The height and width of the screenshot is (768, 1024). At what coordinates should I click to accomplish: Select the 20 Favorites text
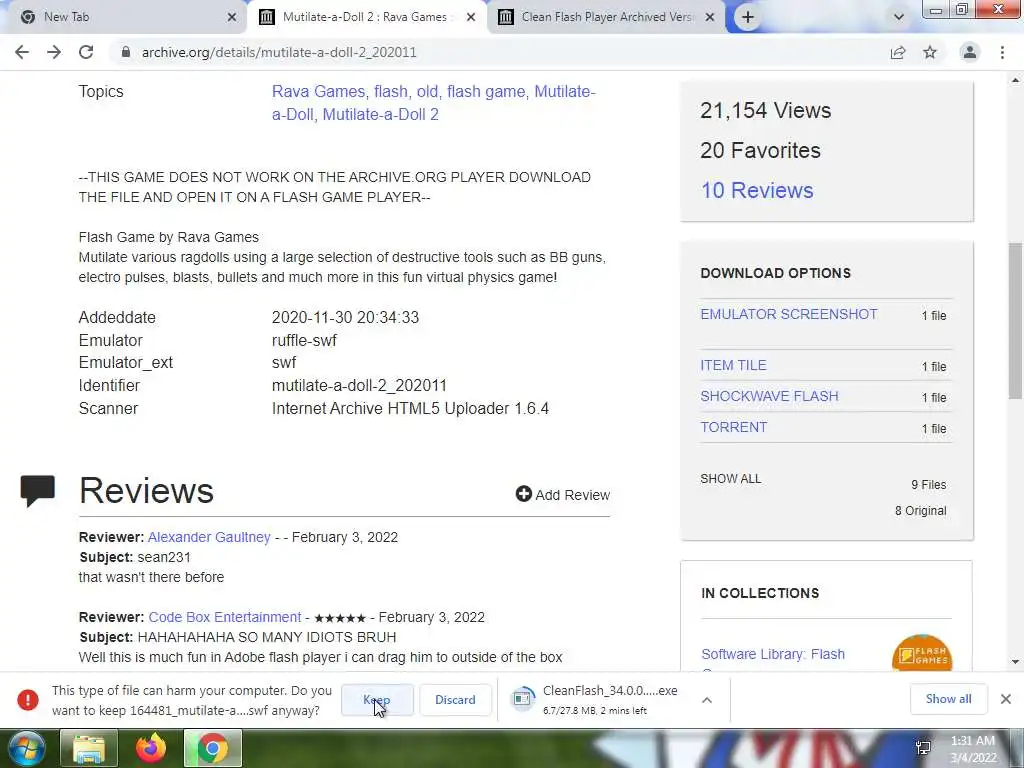760,150
